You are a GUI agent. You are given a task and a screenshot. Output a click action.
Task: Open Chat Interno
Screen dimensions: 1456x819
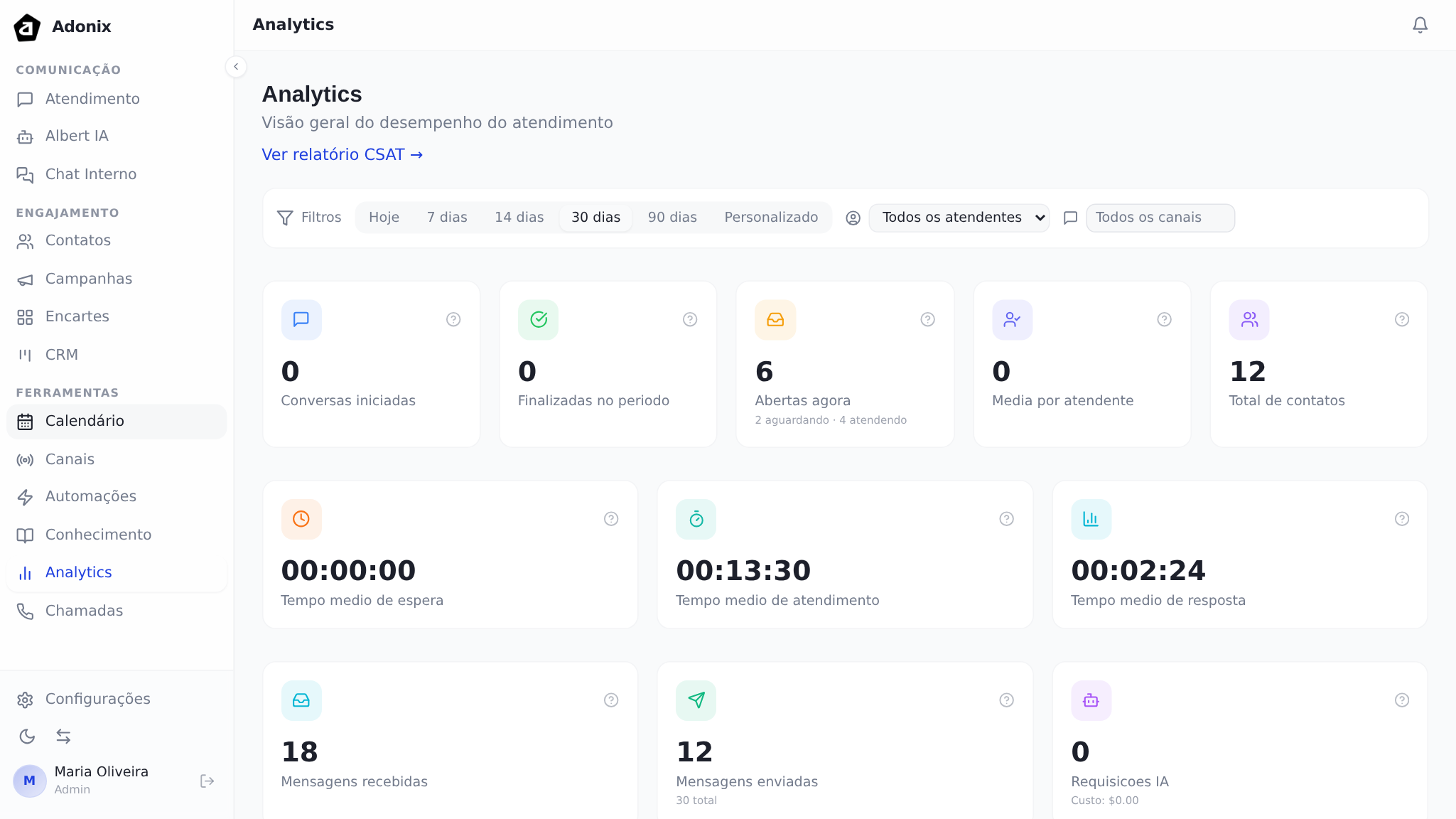click(x=90, y=174)
